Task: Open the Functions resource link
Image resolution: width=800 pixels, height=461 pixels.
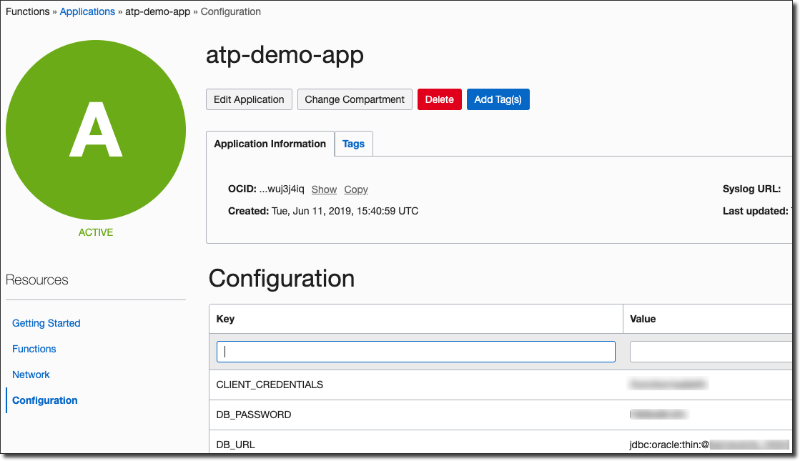Action: tap(34, 349)
